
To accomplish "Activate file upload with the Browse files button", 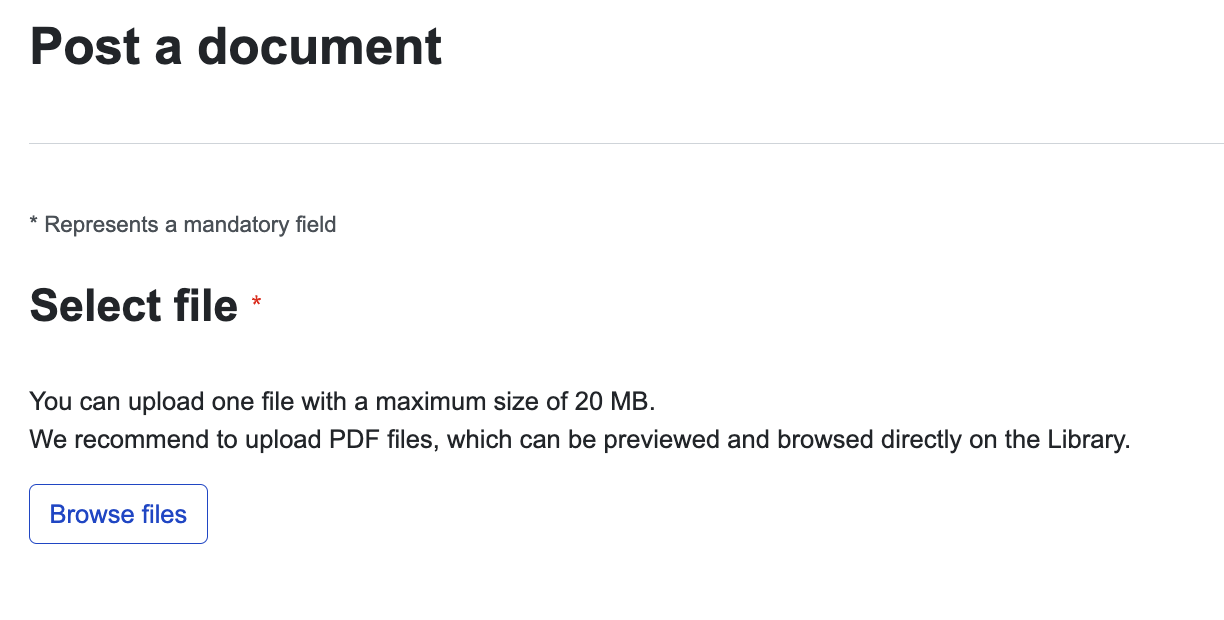I will (117, 513).
